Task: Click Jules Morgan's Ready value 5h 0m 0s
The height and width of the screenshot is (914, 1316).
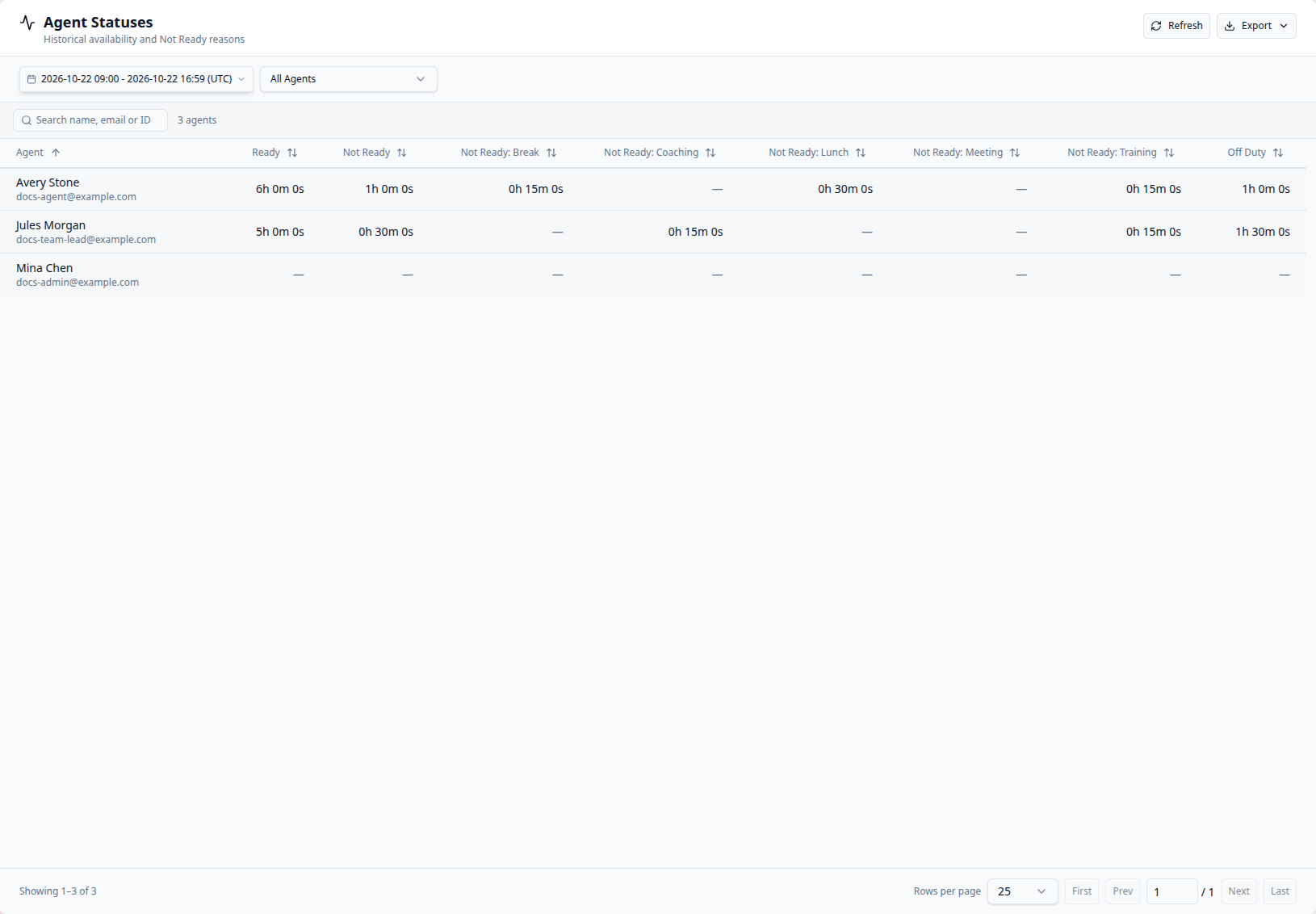Action: (x=280, y=232)
